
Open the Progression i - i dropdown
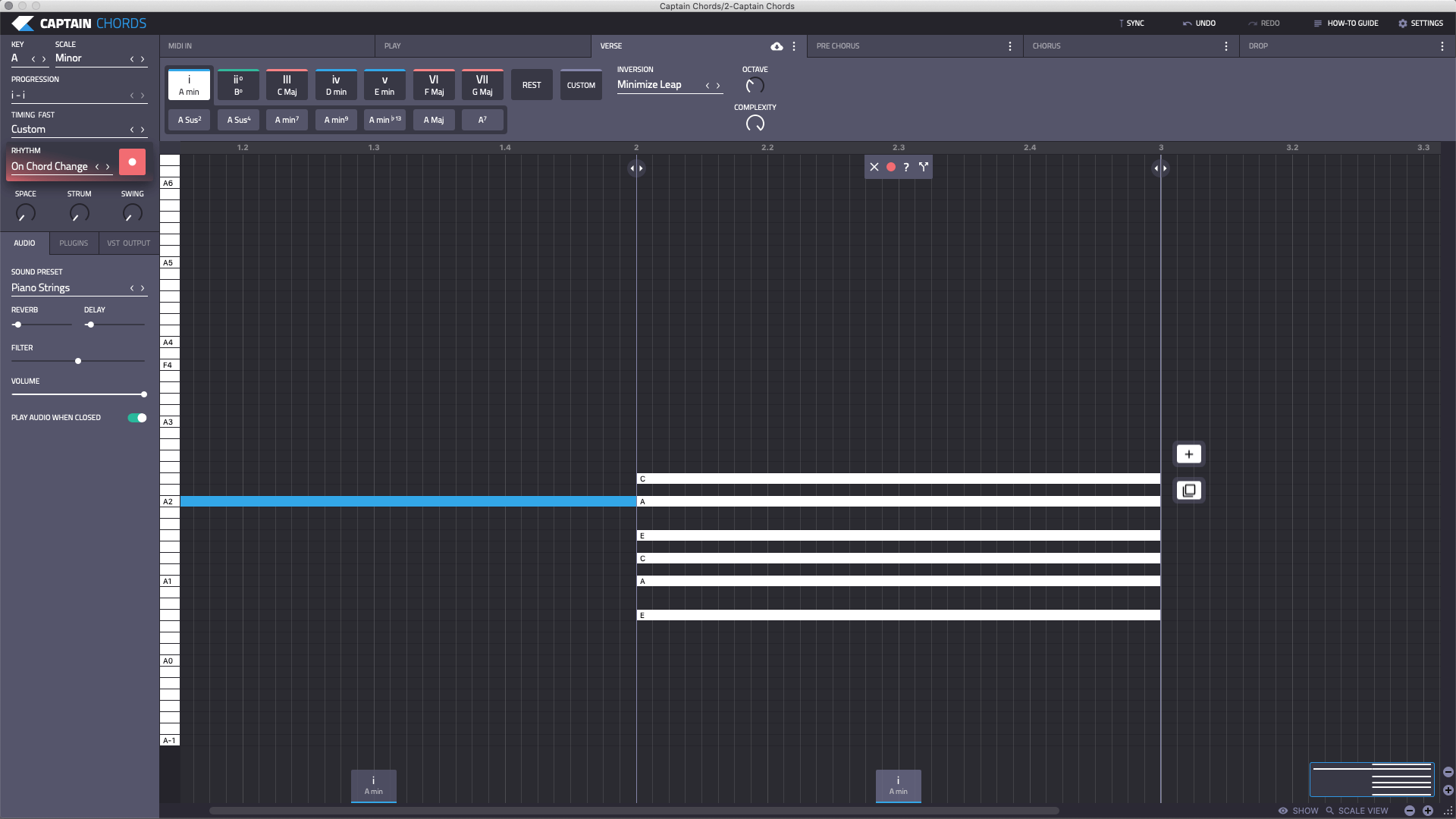click(x=68, y=96)
